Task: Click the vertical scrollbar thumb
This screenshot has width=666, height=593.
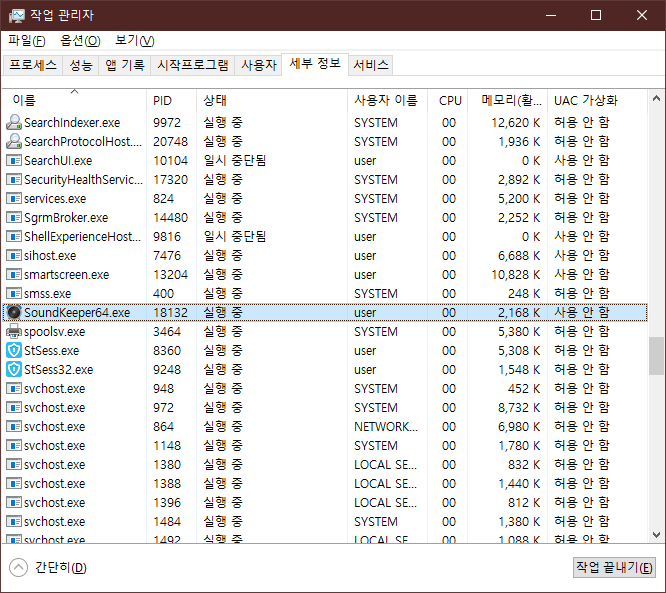Action: pyautogui.click(x=656, y=356)
